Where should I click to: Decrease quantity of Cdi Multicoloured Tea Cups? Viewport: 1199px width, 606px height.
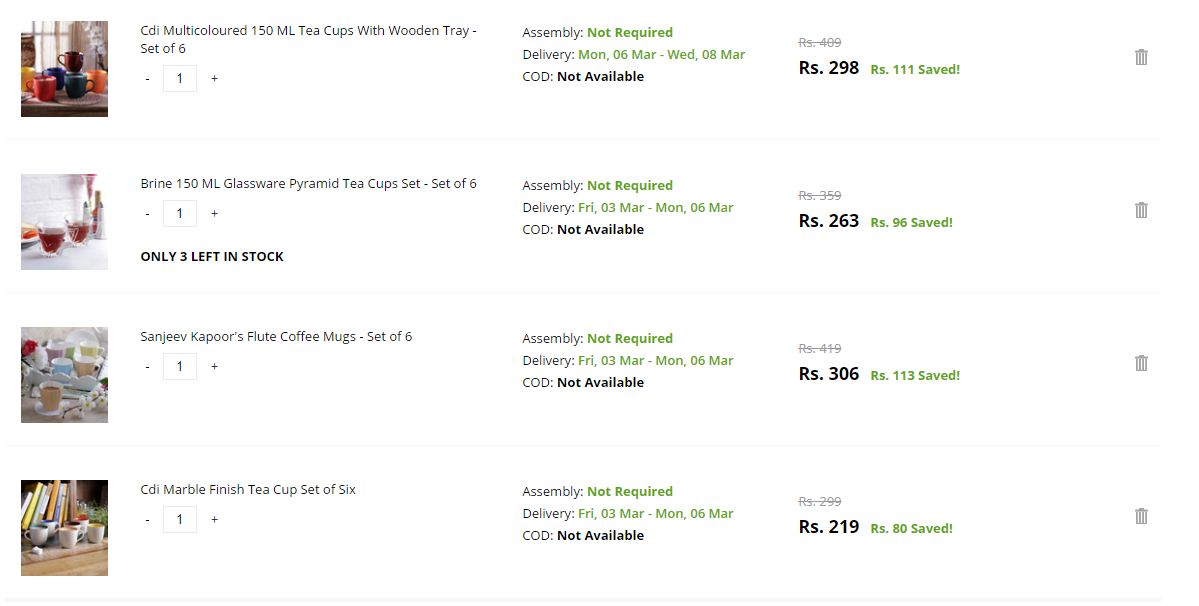click(148, 78)
